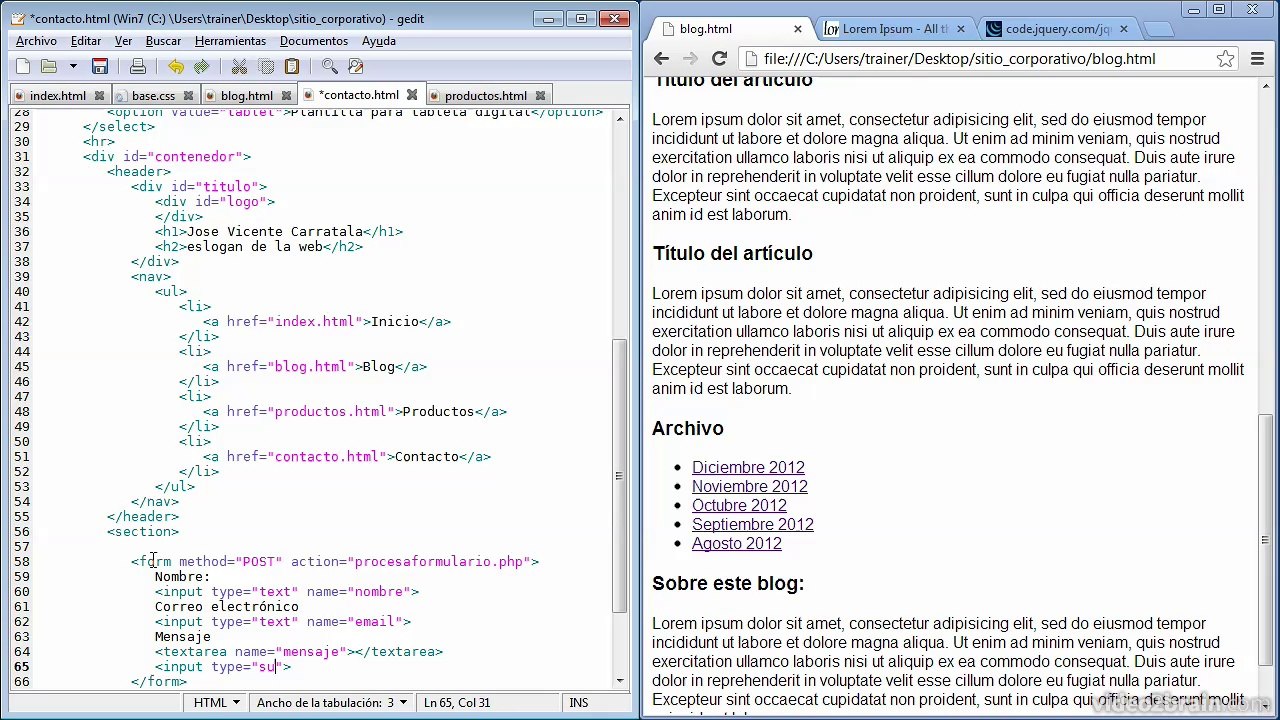This screenshot has width=1280, height=720.
Task: Open the Noviembre 2012 archive link
Action: coord(750,486)
